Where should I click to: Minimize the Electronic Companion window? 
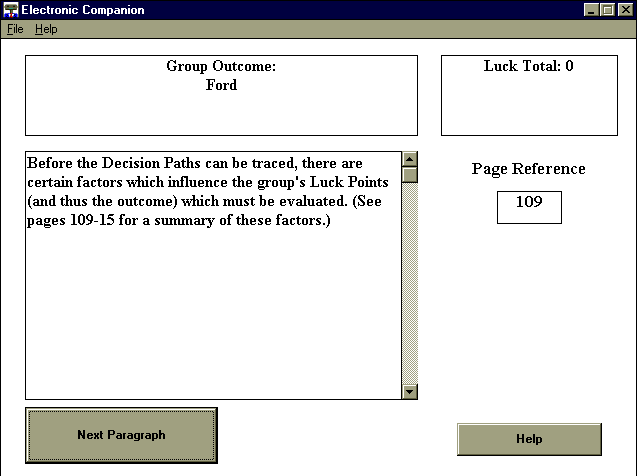tap(591, 10)
